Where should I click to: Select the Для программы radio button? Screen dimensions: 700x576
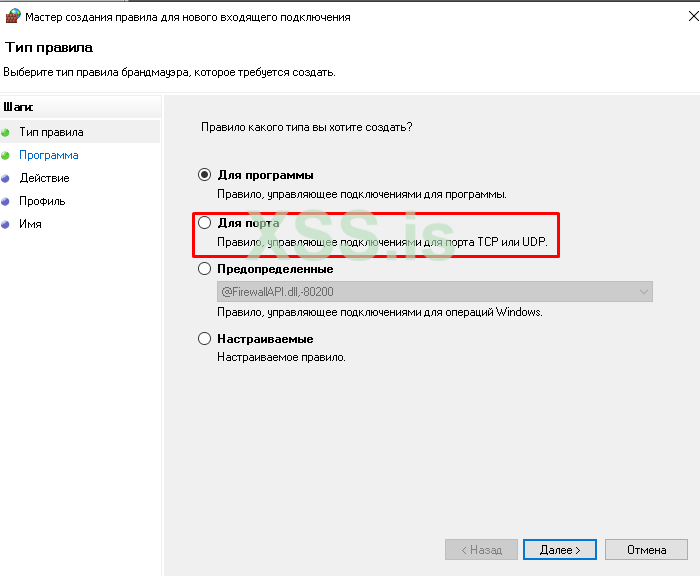tap(205, 175)
